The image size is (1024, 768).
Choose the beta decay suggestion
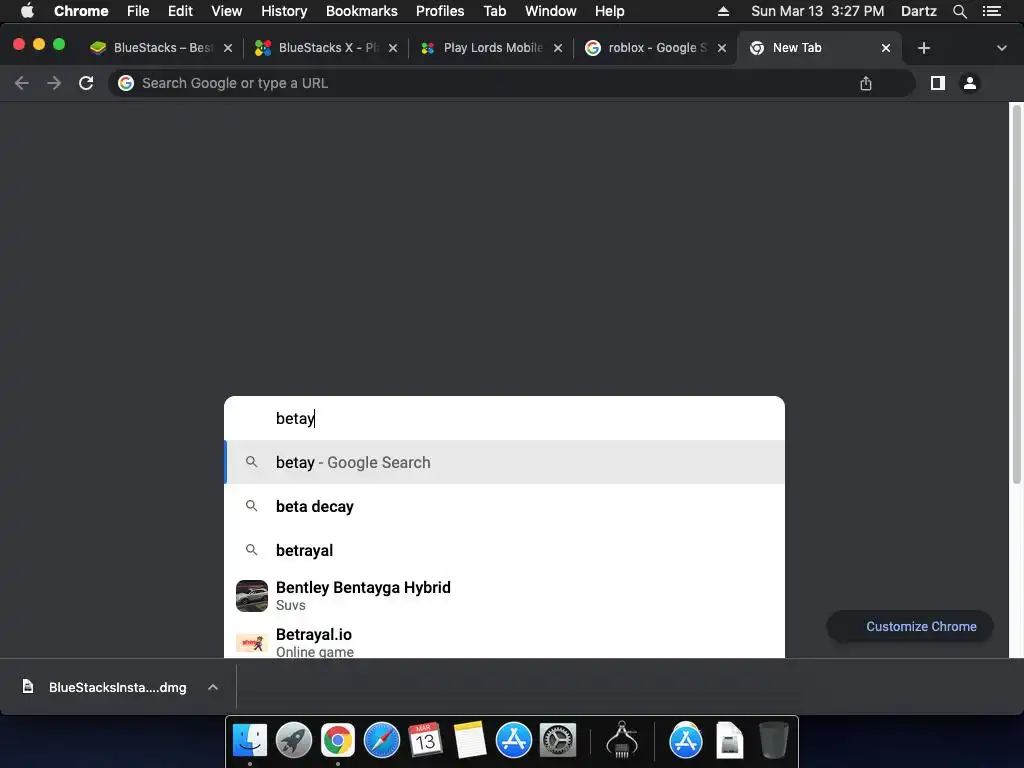pos(504,506)
